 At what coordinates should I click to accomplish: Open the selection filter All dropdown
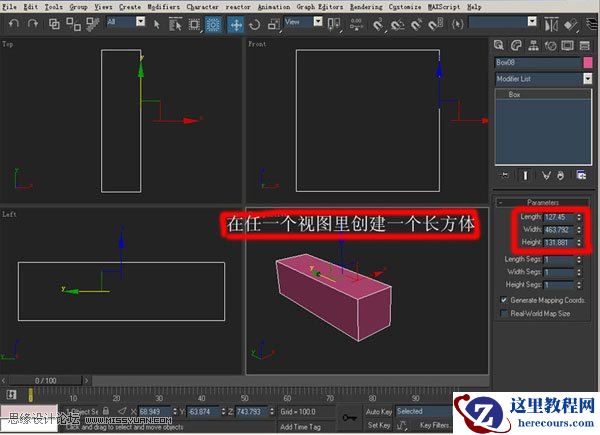(141, 21)
